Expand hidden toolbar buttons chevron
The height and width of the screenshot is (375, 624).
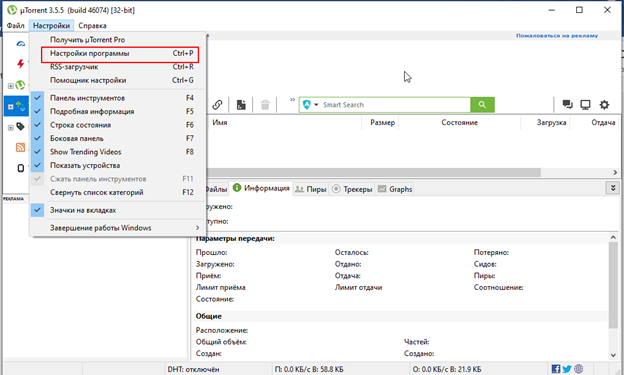pyautogui.click(x=292, y=100)
